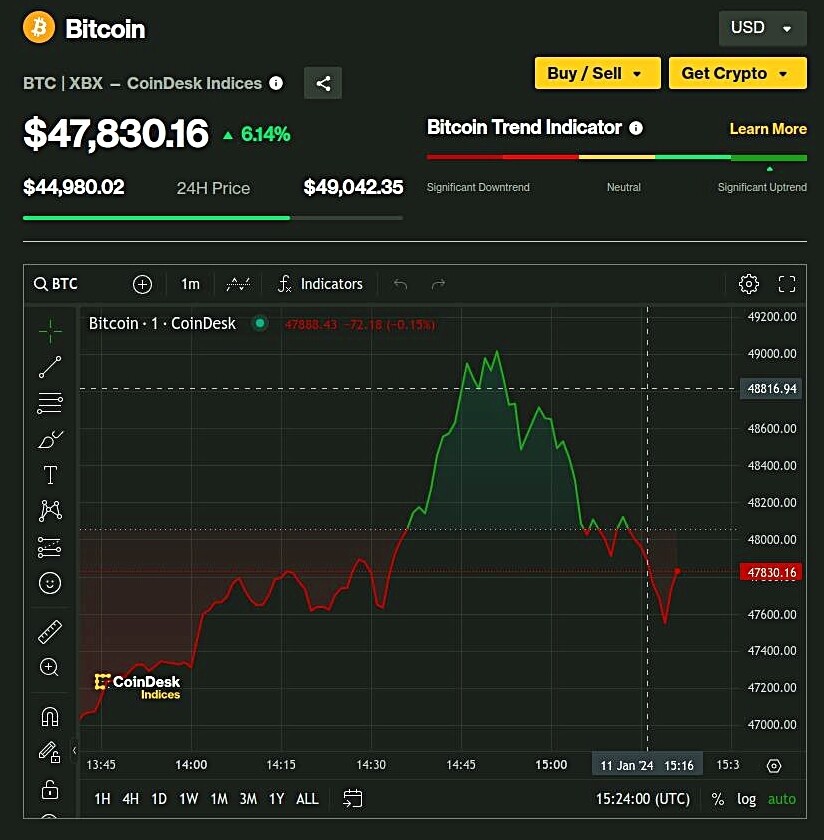Collapse the drawing toolbar with the arrow
Viewport: 824px width, 840px height.
coord(74,751)
